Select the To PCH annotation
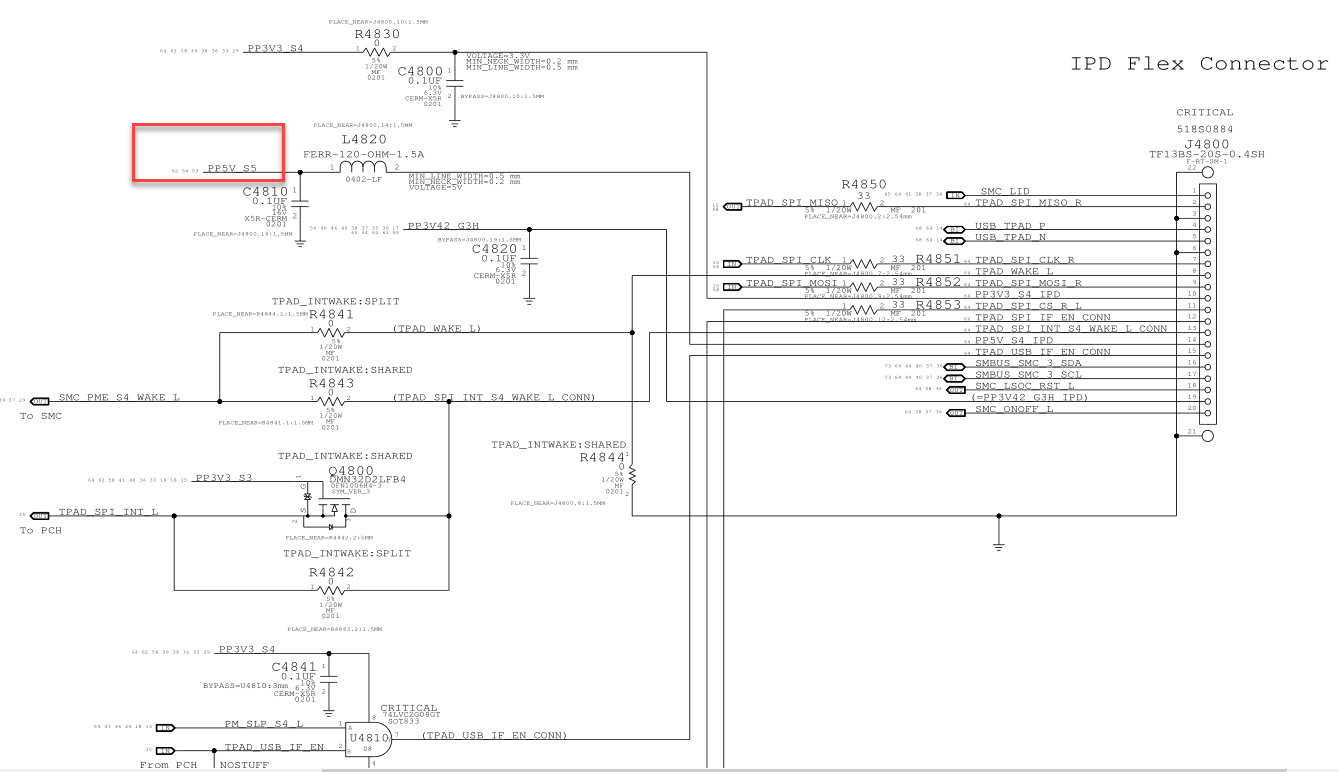1339x772 pixels. (x=41, y=530)
